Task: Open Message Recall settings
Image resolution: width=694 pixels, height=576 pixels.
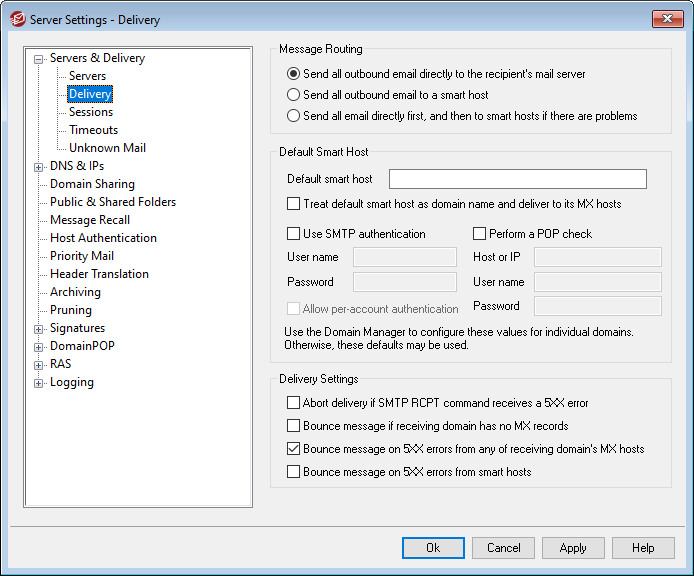Action: click(90, 220)
